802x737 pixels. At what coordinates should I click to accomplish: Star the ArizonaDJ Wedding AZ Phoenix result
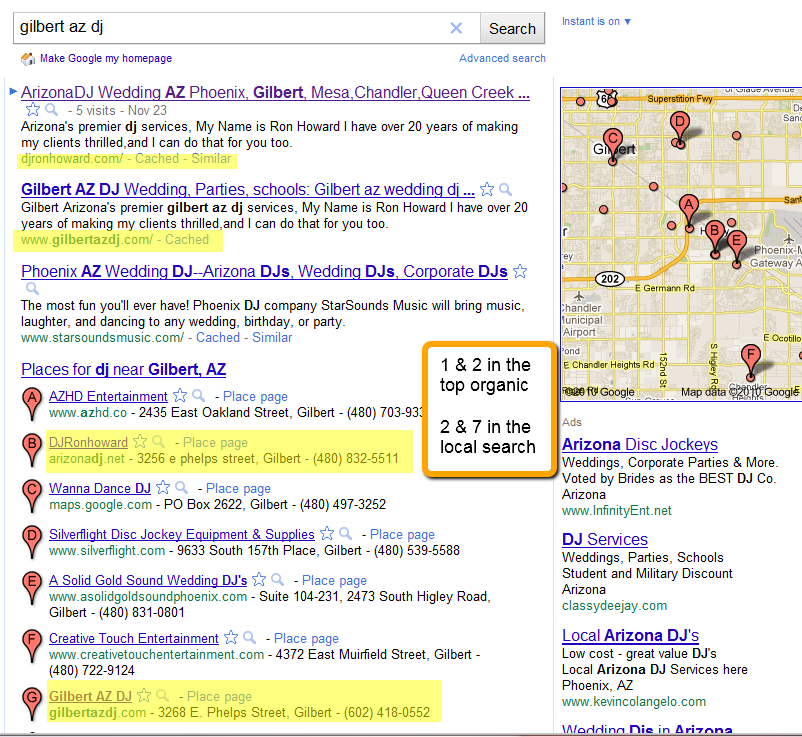click(33, 109)
